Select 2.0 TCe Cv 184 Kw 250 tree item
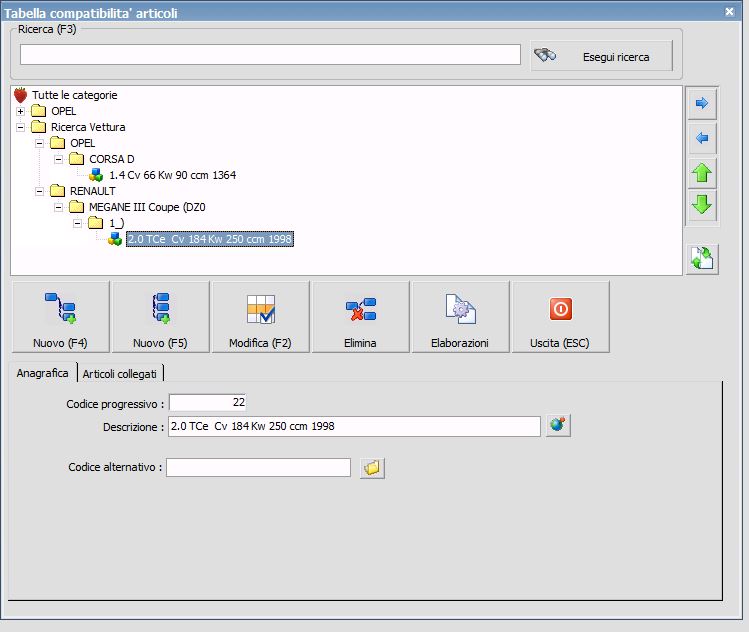 pos(210,239)
